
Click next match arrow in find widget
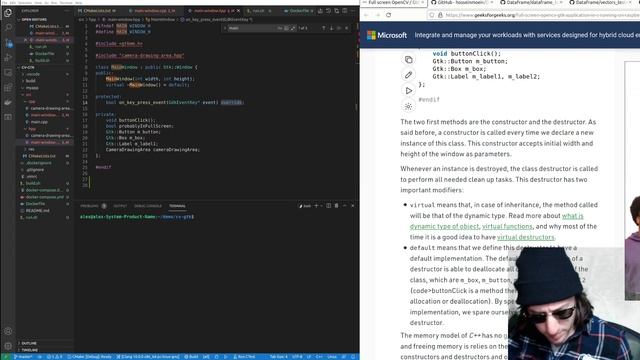331,28
